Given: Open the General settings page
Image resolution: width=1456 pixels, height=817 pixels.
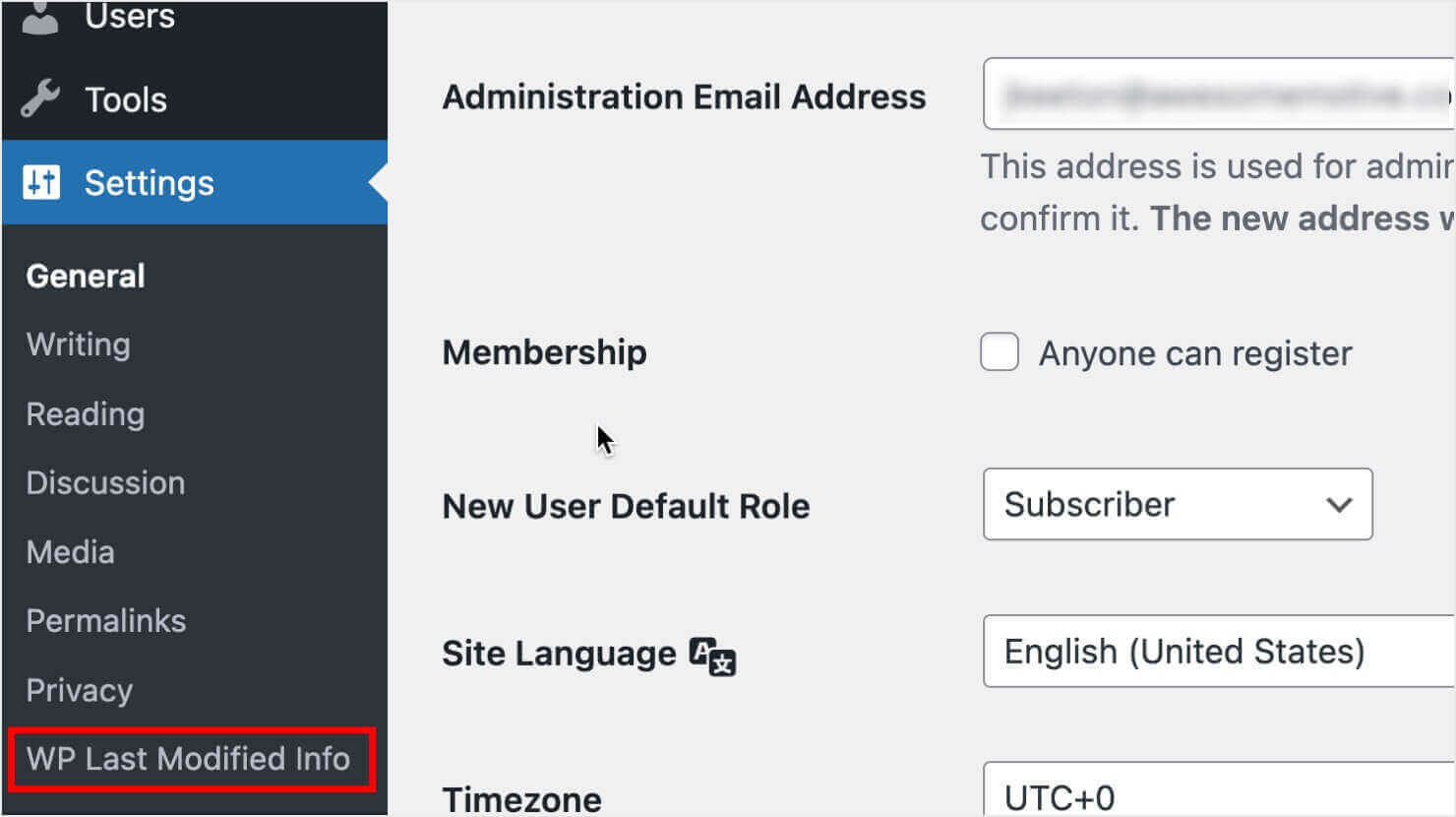Looking at the screenshot, I should point(85,276).
